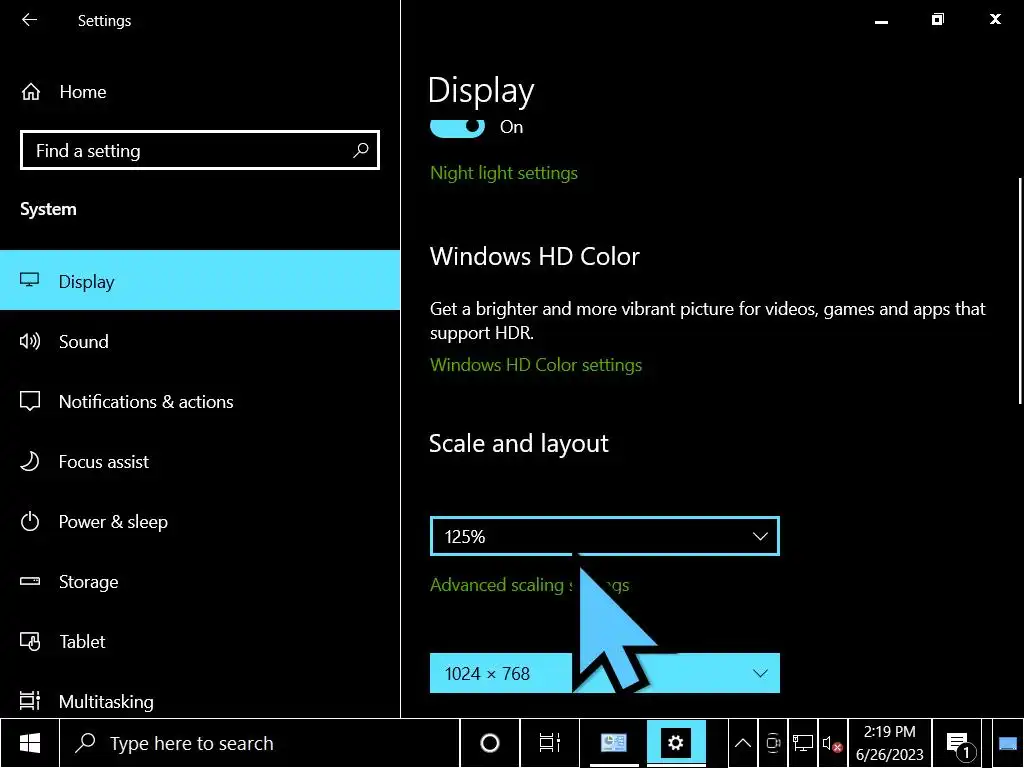Open Storage settings
The width and height of the screenshot is (1024, 768).
[x=200, y=581]
